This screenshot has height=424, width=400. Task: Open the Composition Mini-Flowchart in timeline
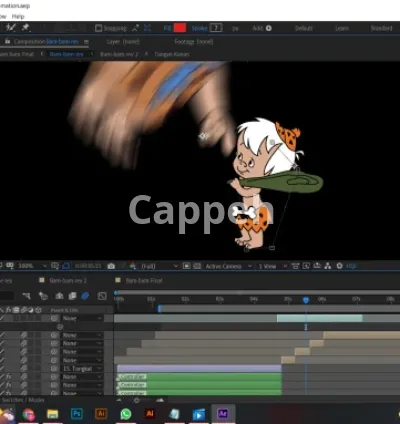26,296
